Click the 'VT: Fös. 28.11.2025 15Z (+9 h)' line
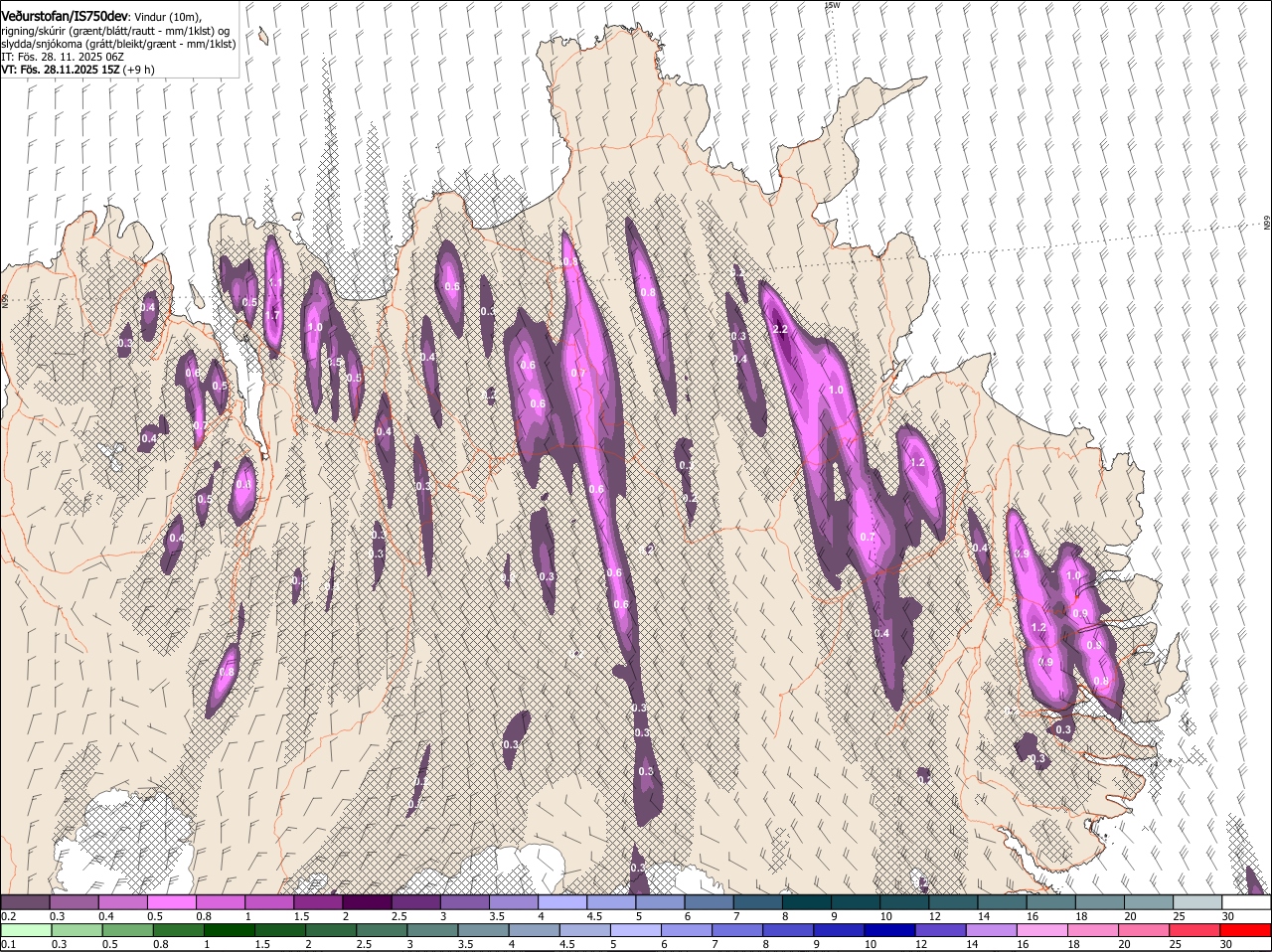This screenshot has height=952, width=1272. [77, 70]
